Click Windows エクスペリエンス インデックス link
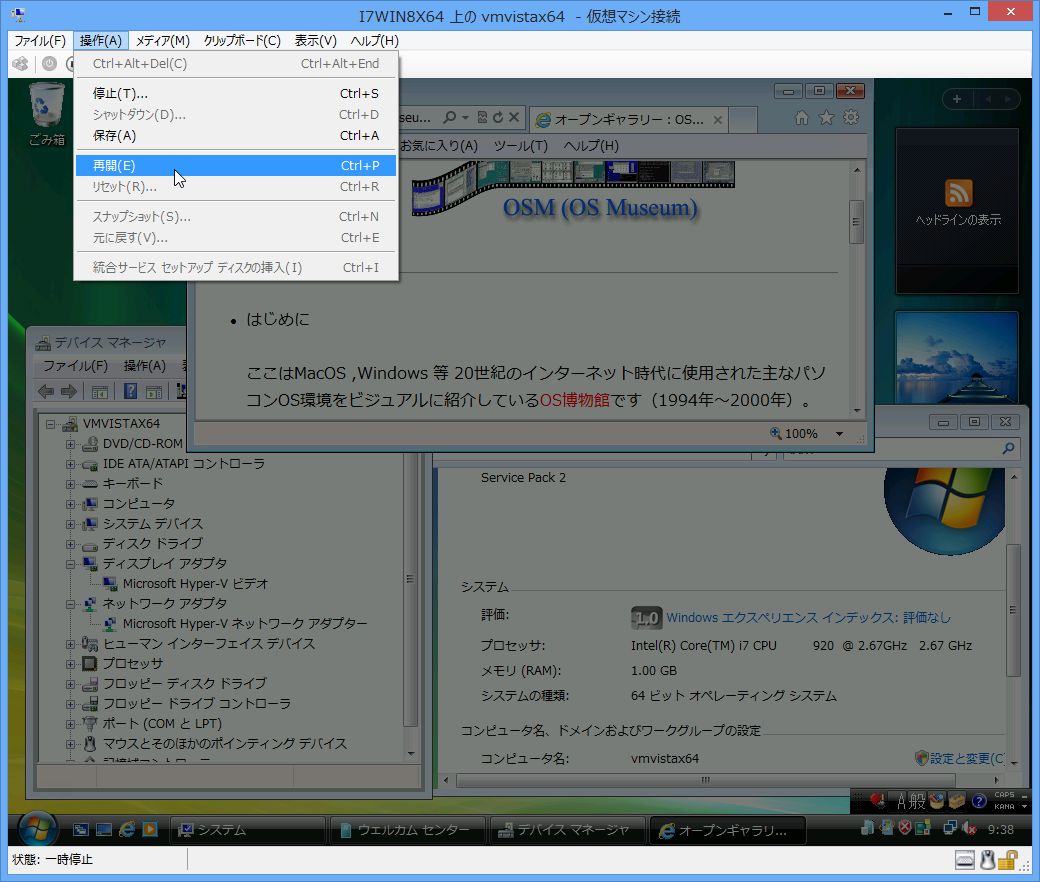The width and height of the screenshot is (1040, 882). (808, 617)
